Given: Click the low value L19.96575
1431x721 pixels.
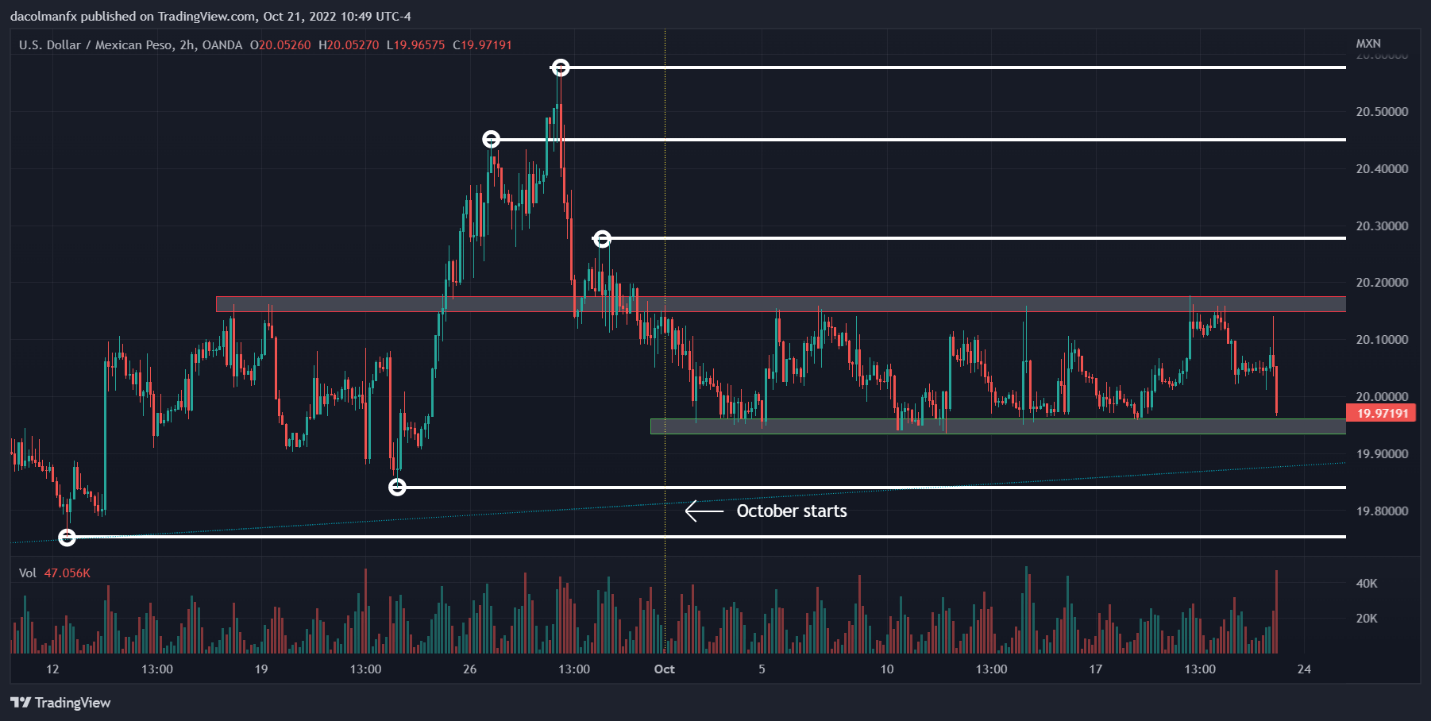Looking at the screenshot, I should pos(415,44).
